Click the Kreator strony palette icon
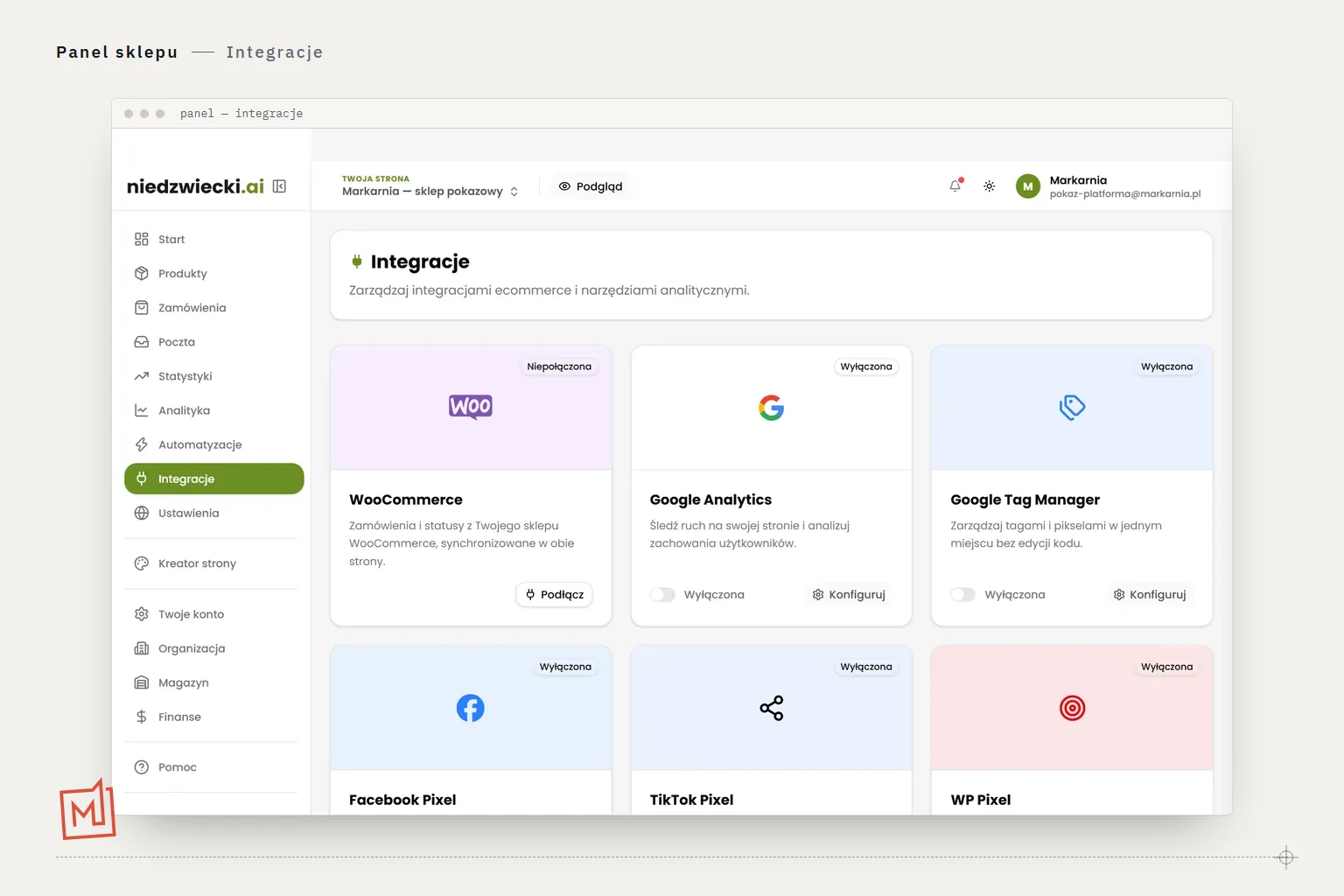The image size is (1344, 896). click(x=142, y=563)
